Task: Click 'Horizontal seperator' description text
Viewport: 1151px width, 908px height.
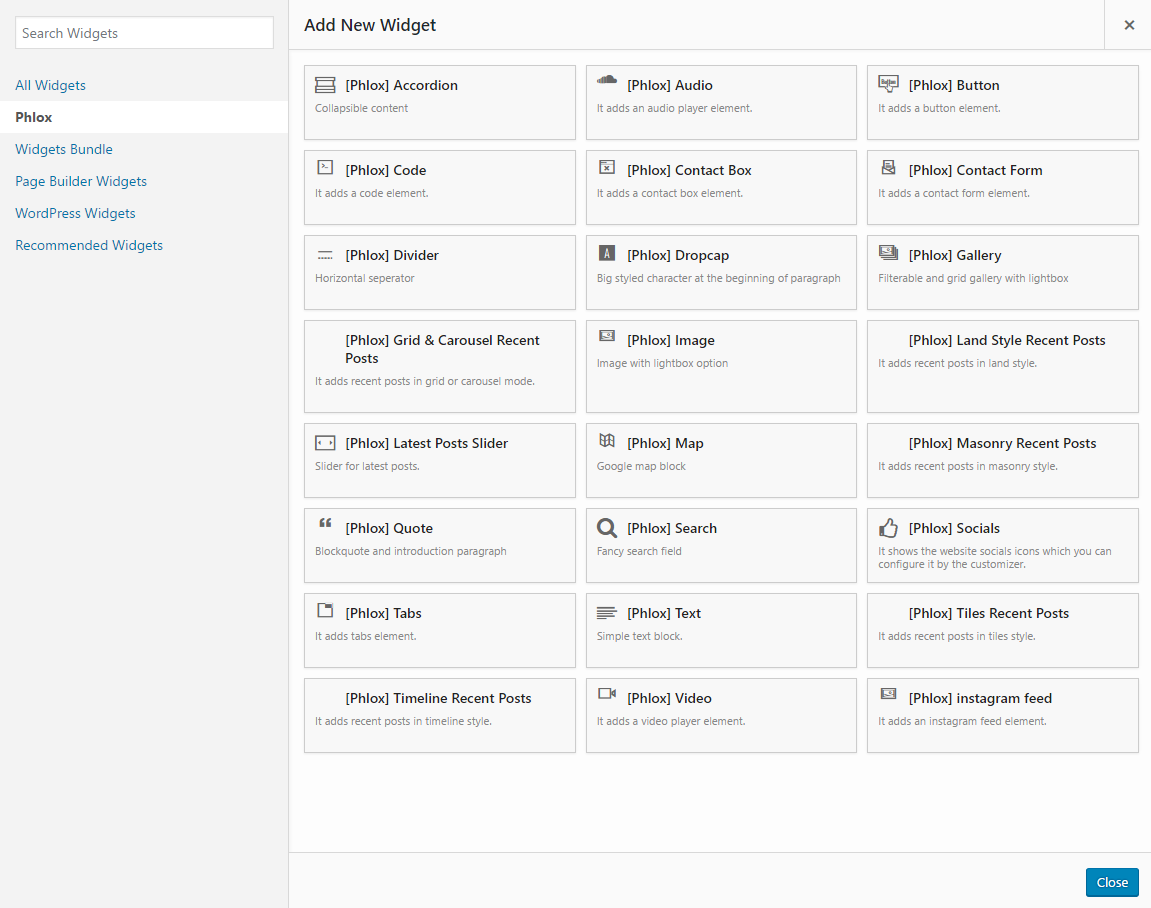Action: pos(365,278)
